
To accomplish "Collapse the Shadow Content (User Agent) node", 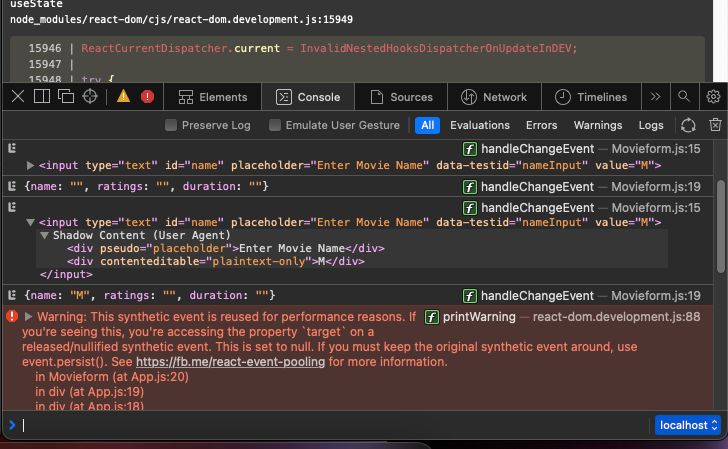I will click(45, 235).
